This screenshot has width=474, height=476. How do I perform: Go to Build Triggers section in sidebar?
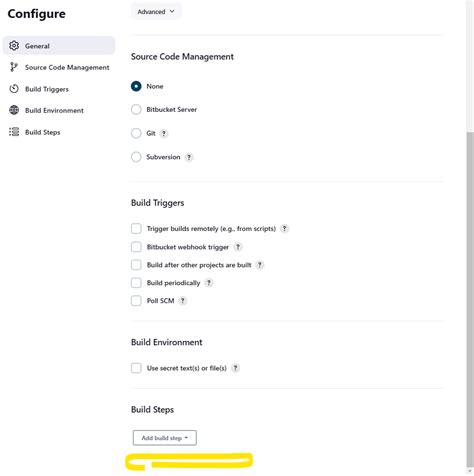coord(47,89)
